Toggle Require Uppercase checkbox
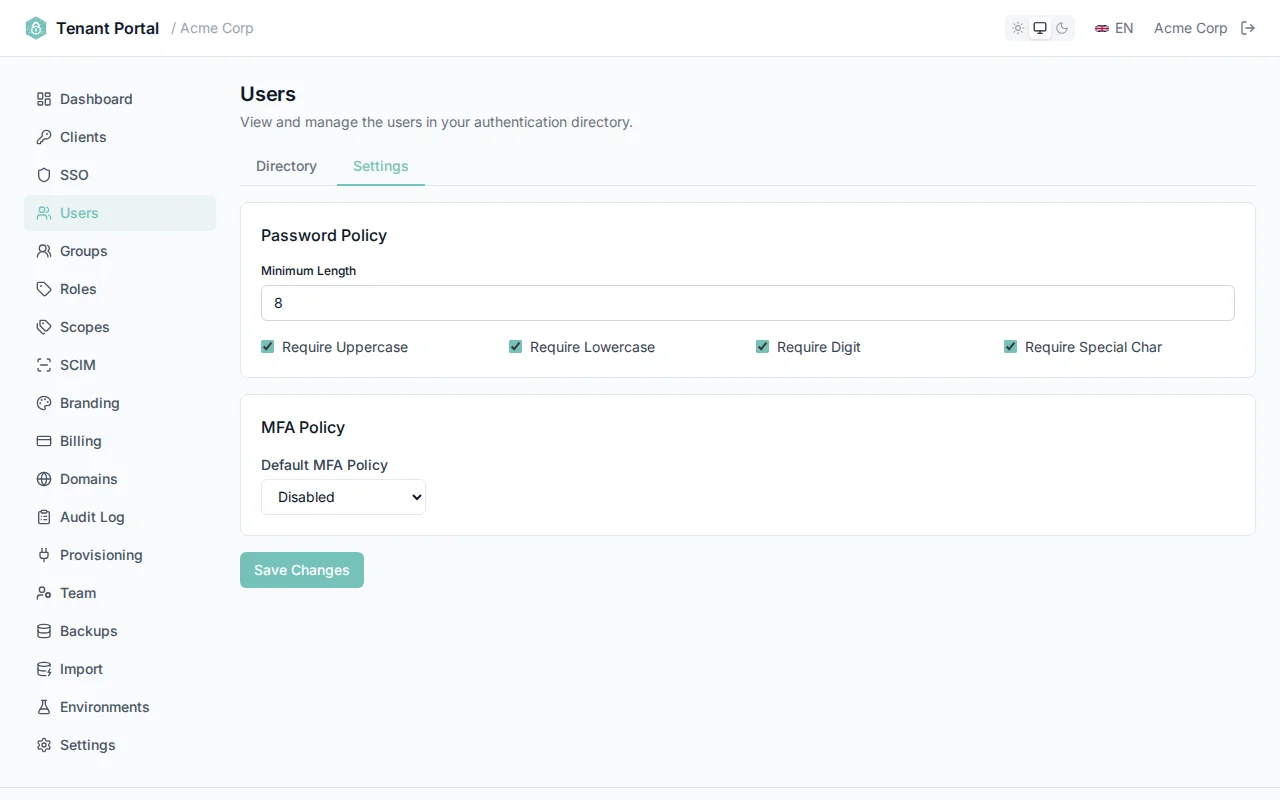 [267, 346]
